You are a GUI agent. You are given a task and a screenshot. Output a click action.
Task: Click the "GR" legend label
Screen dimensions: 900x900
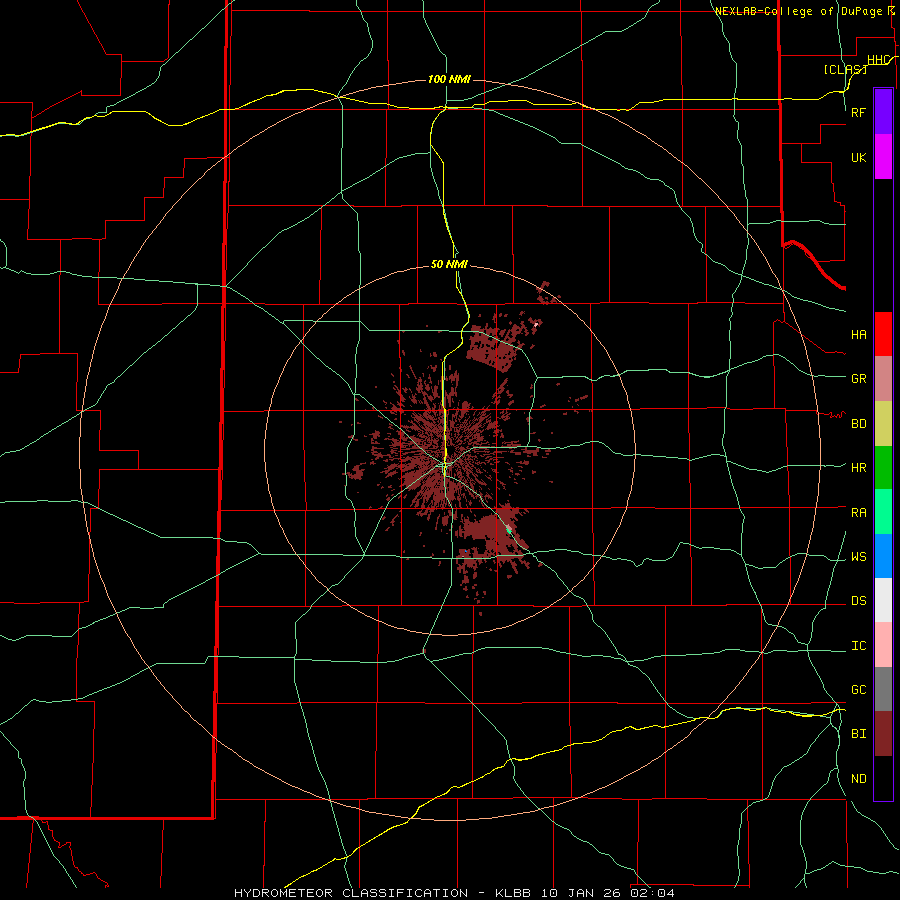(858, 379)
